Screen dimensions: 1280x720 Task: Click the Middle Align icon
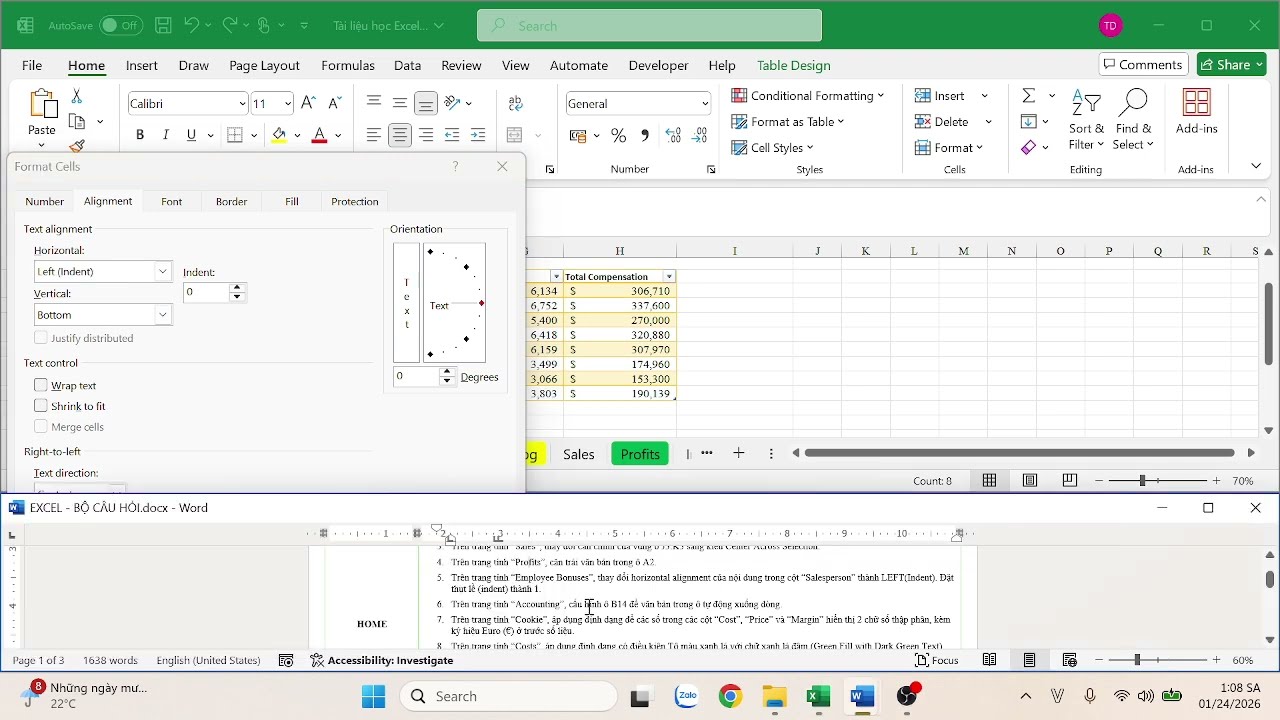click(400, 103)
